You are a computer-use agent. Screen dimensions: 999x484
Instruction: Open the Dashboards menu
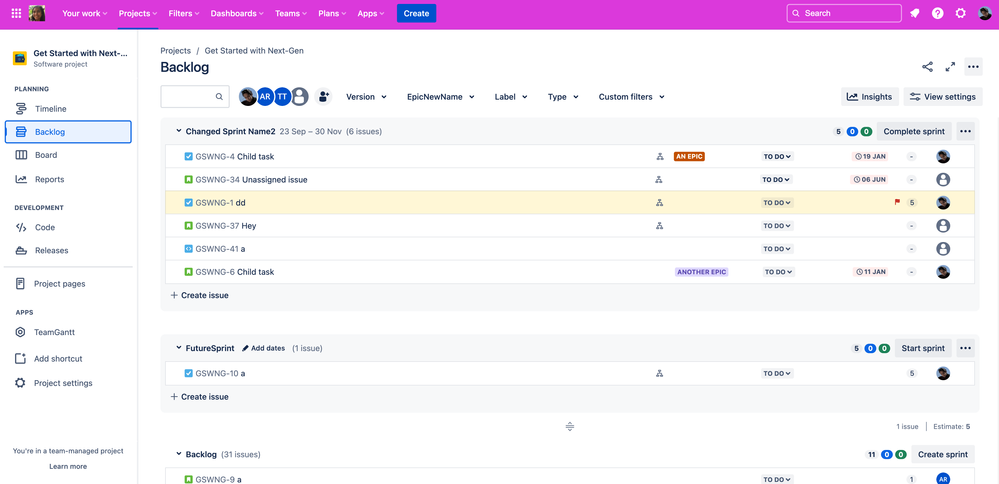[237, 13]
